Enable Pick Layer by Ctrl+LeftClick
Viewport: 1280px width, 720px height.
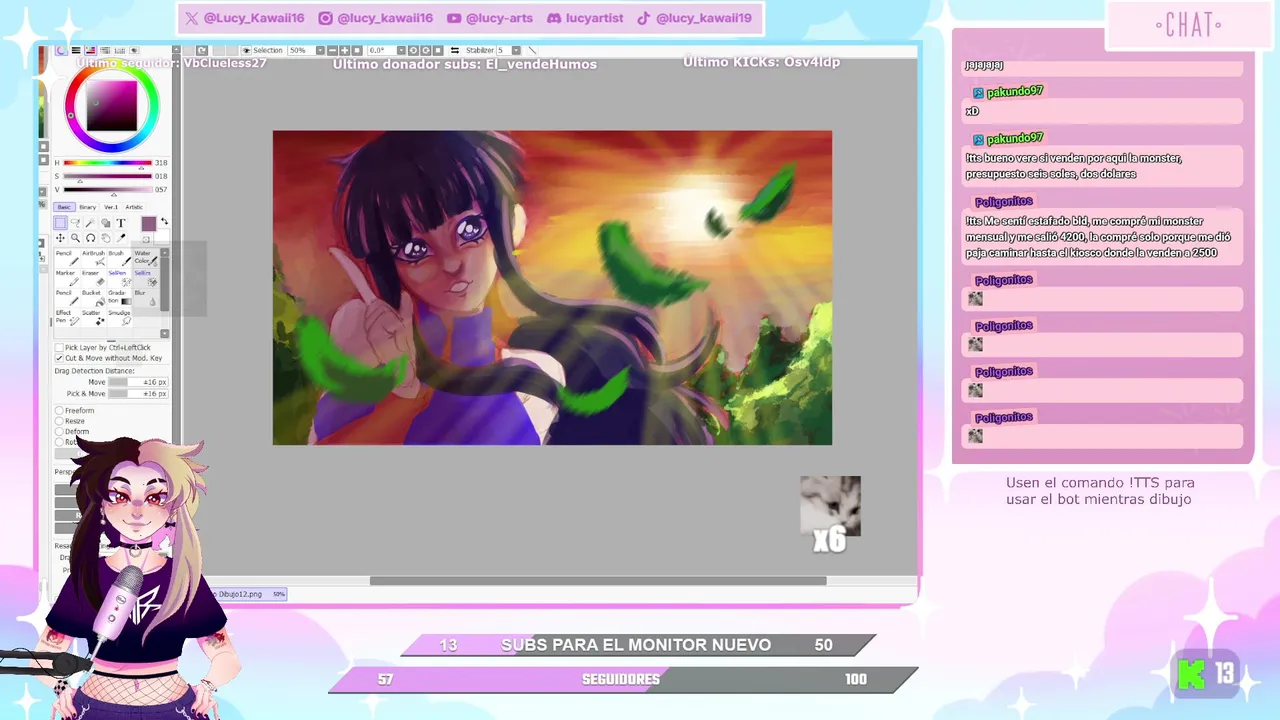point(59,348)
